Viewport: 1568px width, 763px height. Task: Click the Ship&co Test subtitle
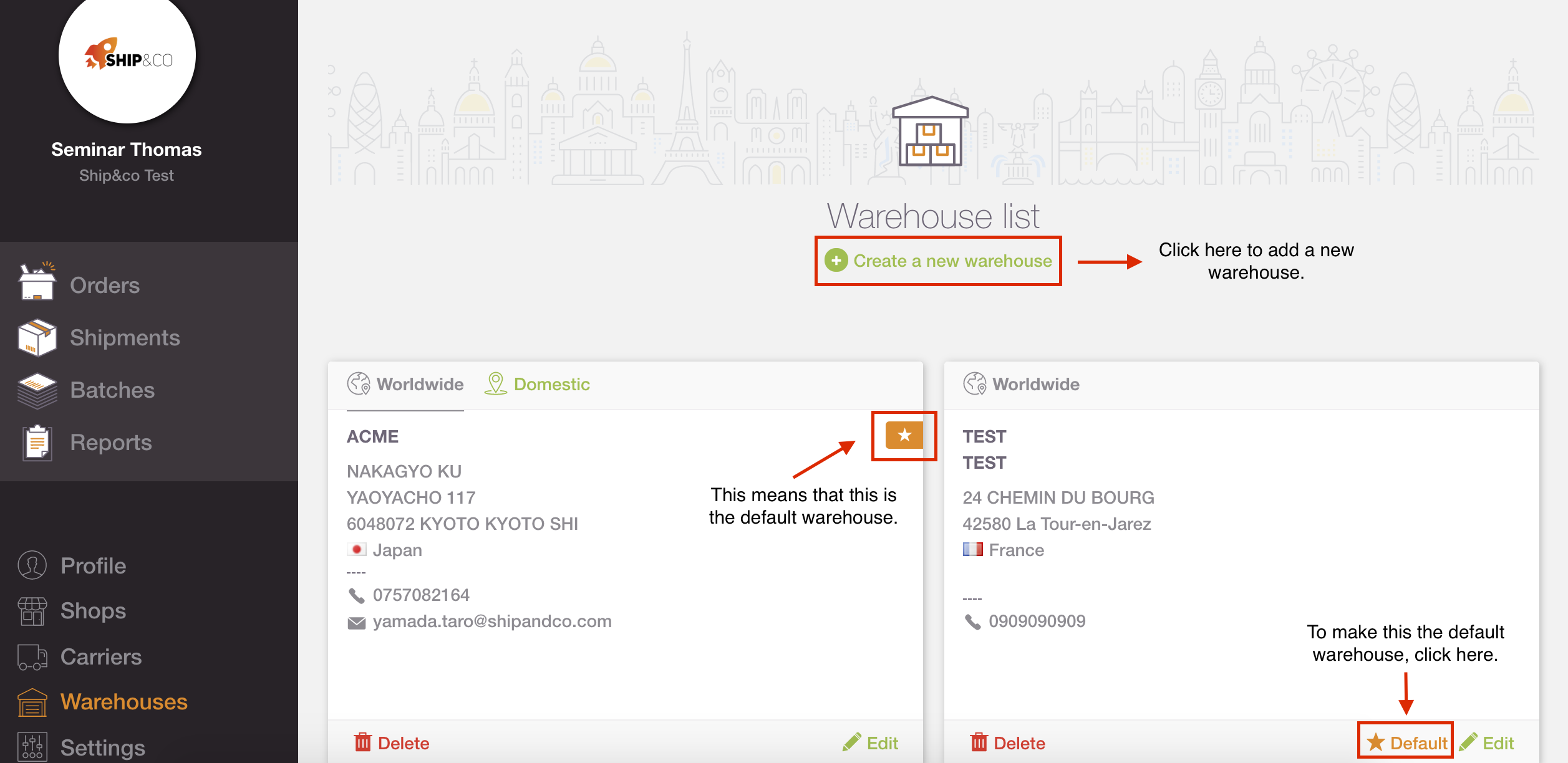pos(127,176)
